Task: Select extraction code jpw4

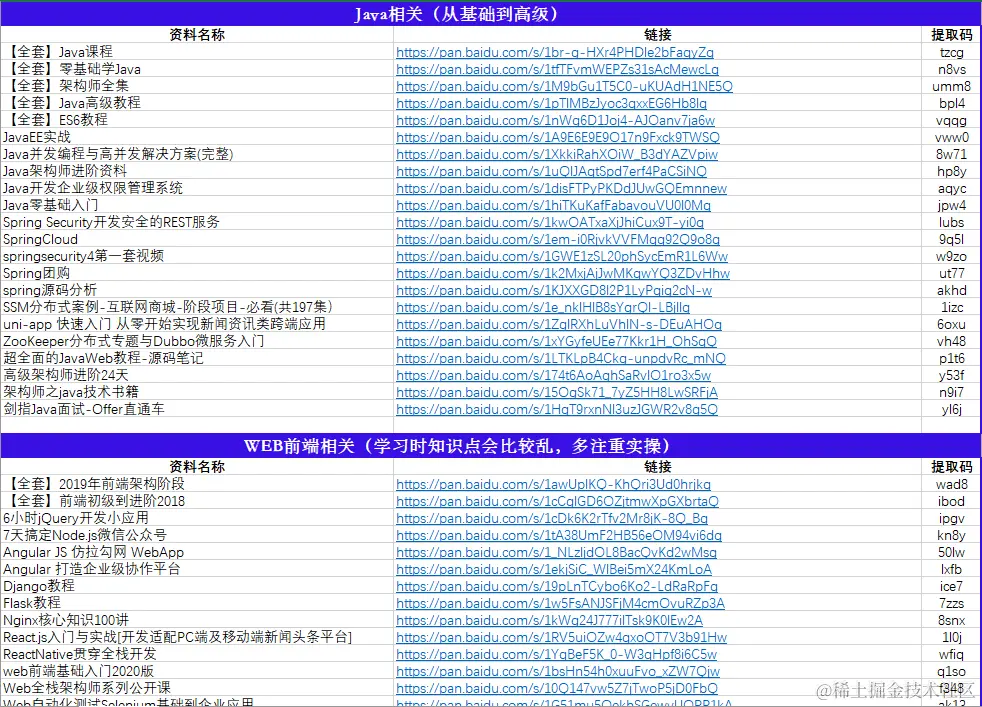Action: point(951,205)
